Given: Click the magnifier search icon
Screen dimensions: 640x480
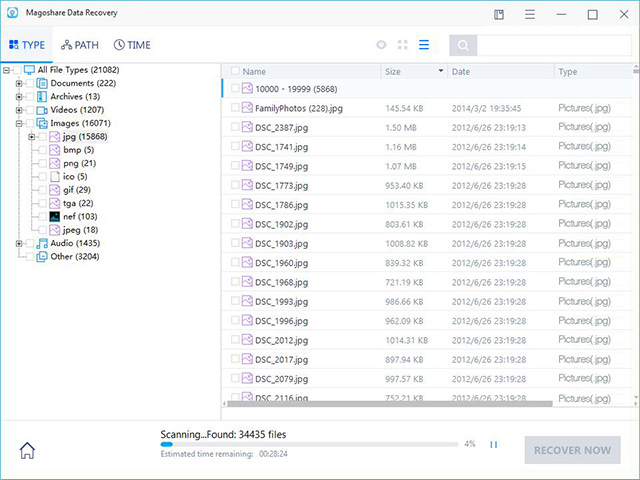Looking at the screenshot, I should coord(463,45).
